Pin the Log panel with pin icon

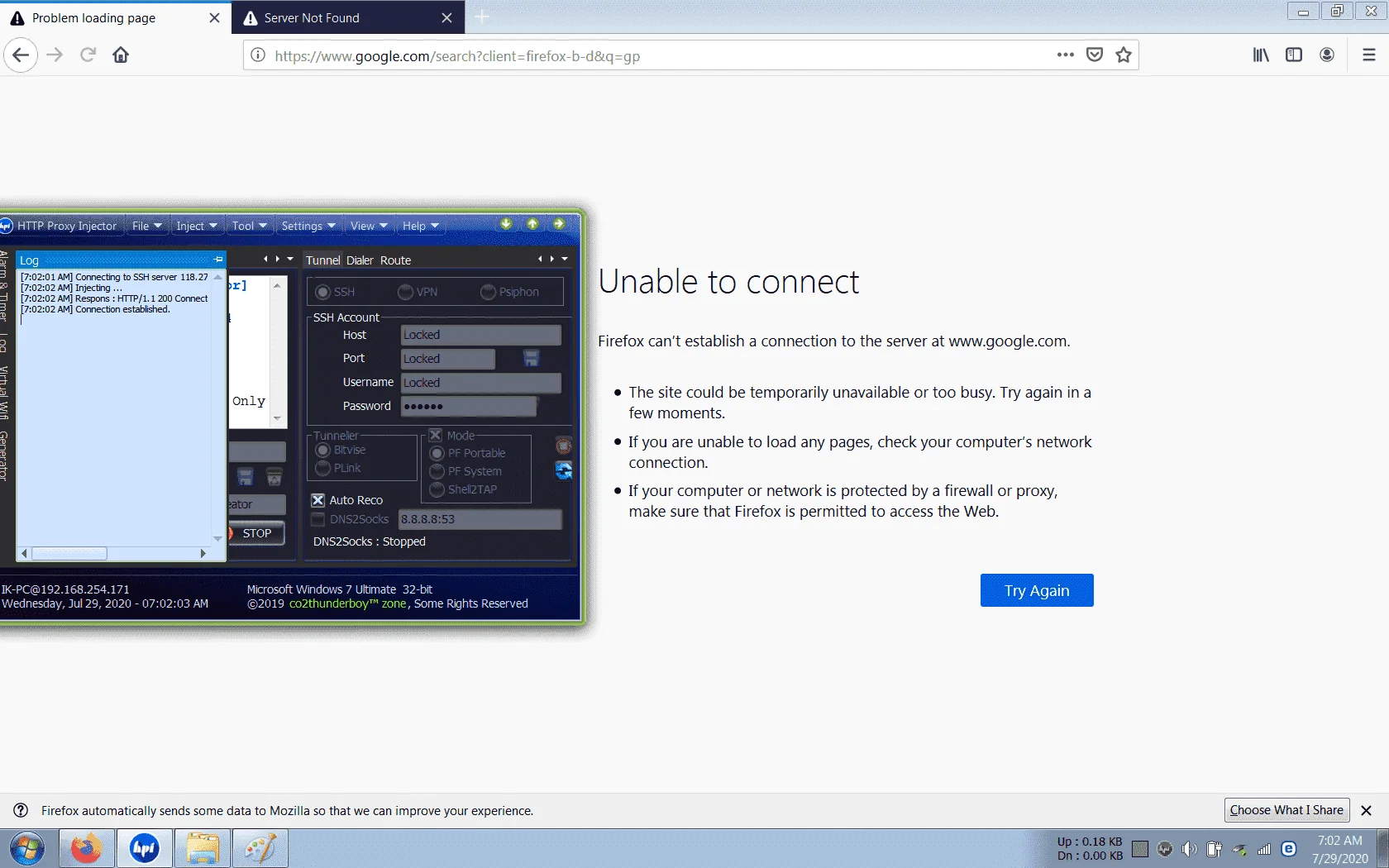[x=218, y=260]
